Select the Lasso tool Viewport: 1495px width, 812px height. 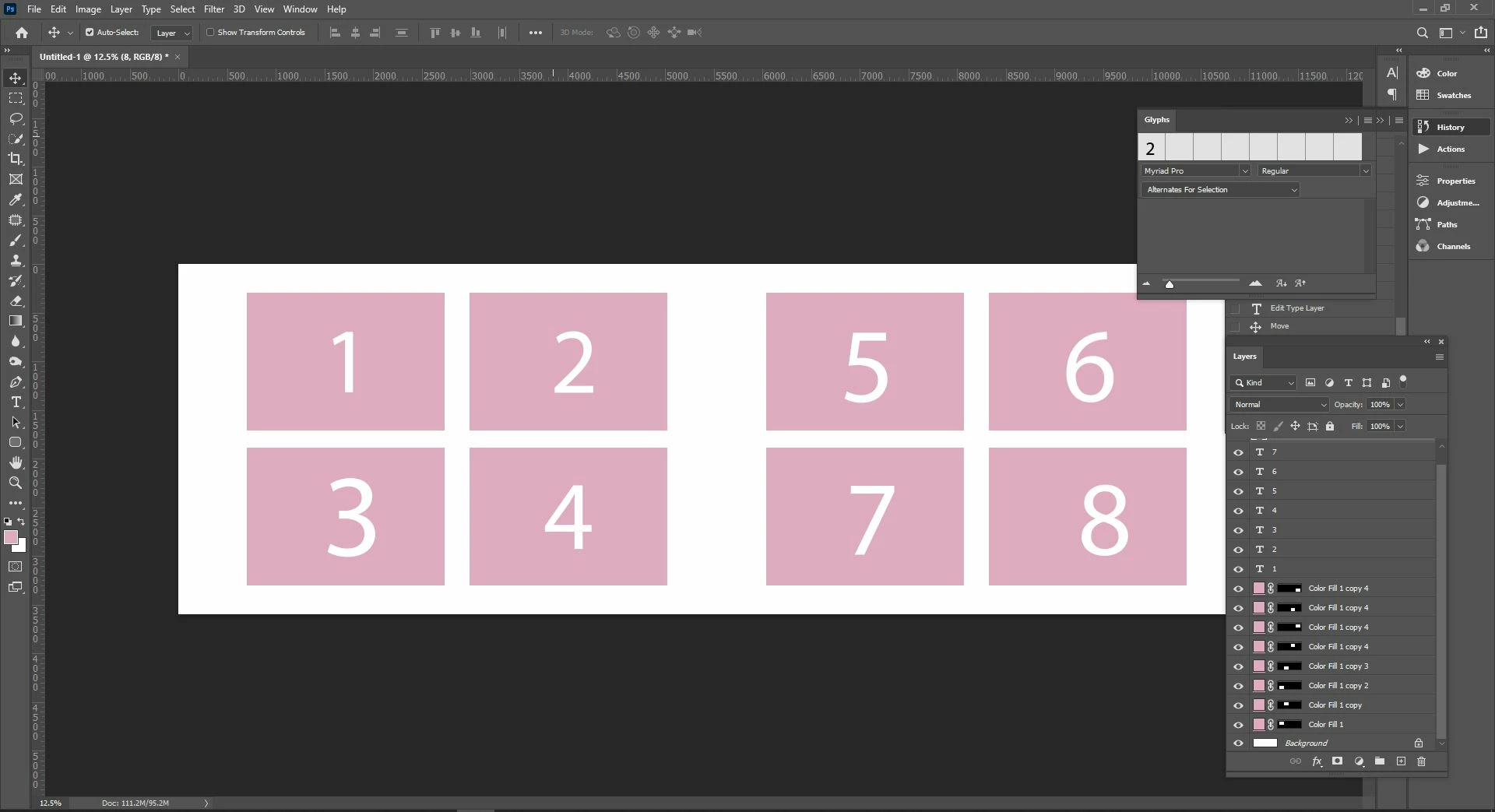tap(16, 118)
